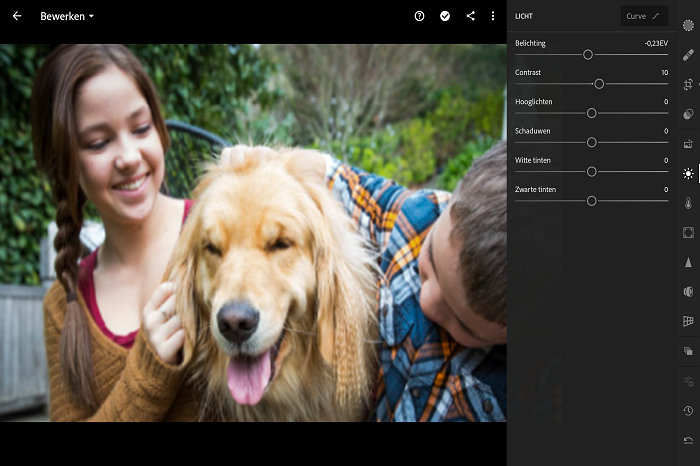Open the Detail panel triangle icon
Screen dimensions: 700x466
pos(688,262)
